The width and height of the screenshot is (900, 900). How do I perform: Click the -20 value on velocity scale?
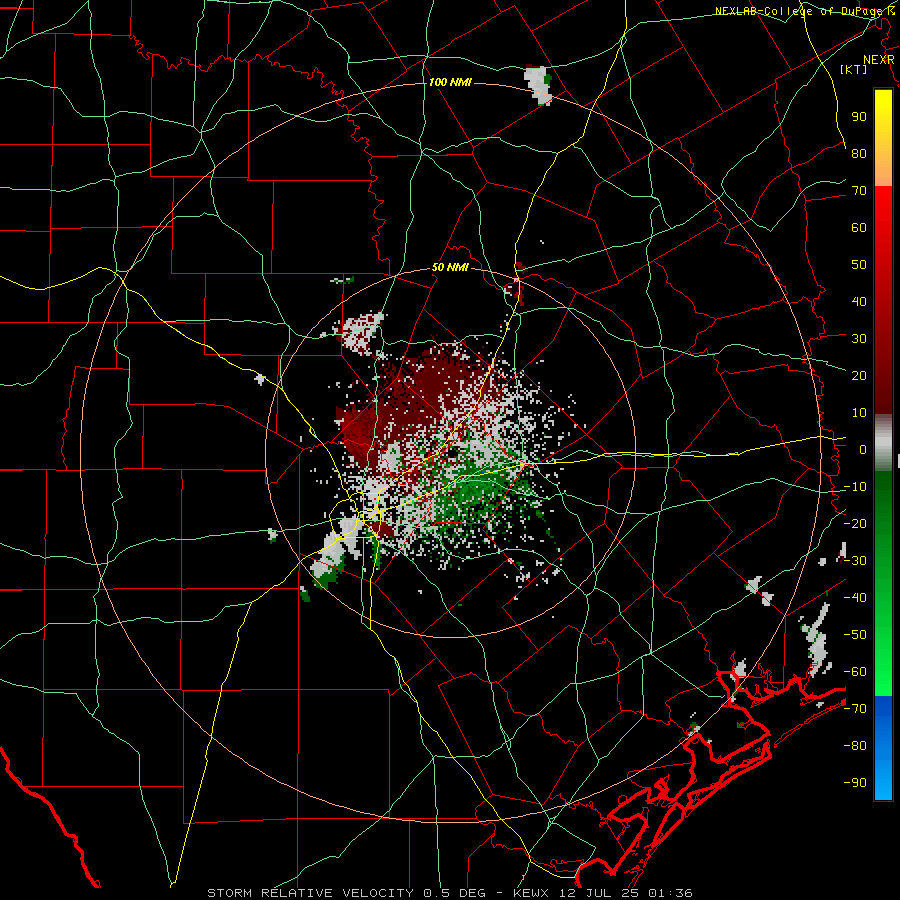855,524
